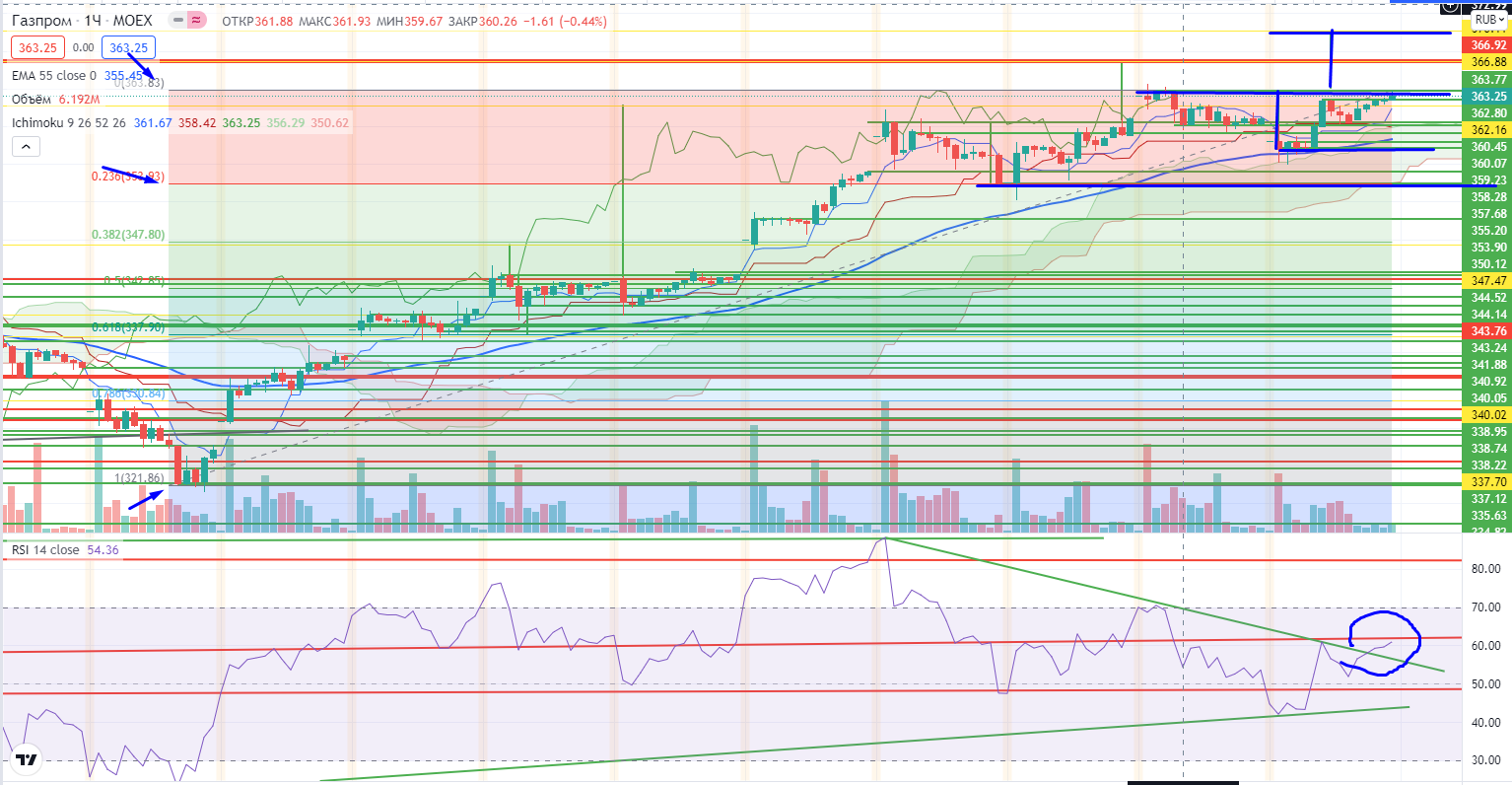Click the 1(321.86) Fibonacci level label
The height and width of the screenshot is (785, 1512).
click(x=139, y=478)
